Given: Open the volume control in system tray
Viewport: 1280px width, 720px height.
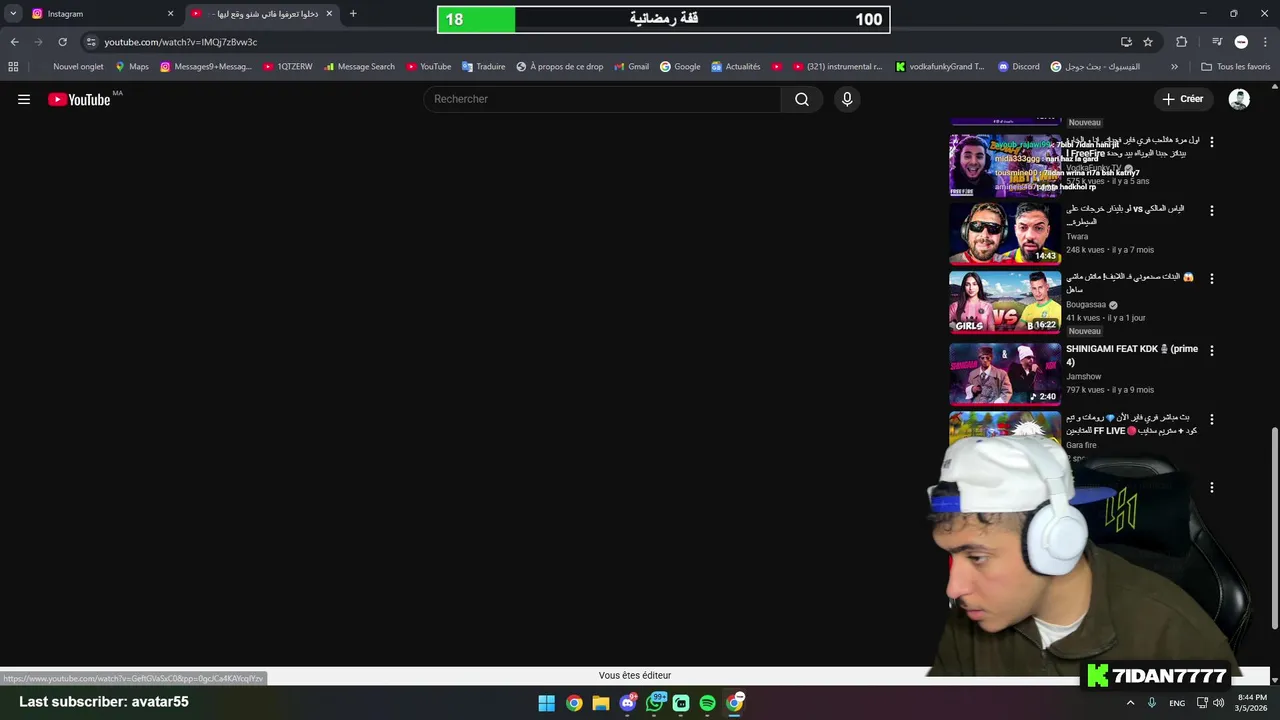Looking at the screenshot, I should pos(1218,703).
